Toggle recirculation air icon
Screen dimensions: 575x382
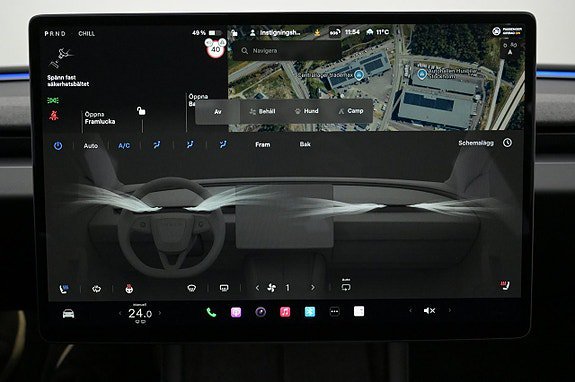[96, 289]
